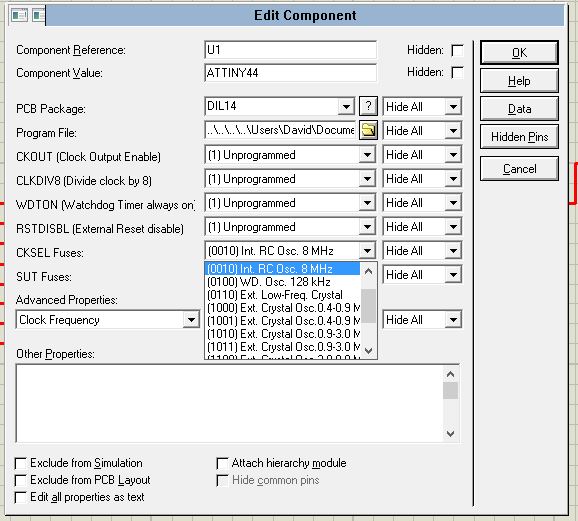Select (1000) Ext. Crystal Osc. 0.4-0.9 option
Screen dimensions: 578x521
coord(282,308)
